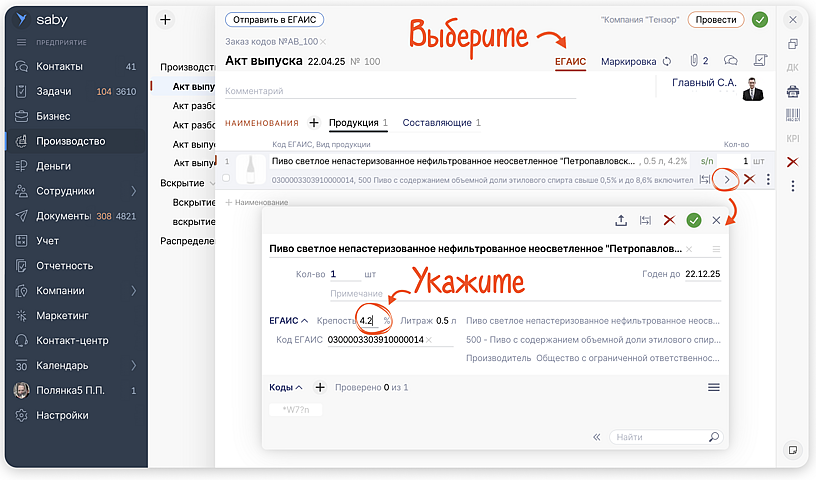Click the Крепость percentage input field
The image size is (816, 480).
(x=369, y=321)
